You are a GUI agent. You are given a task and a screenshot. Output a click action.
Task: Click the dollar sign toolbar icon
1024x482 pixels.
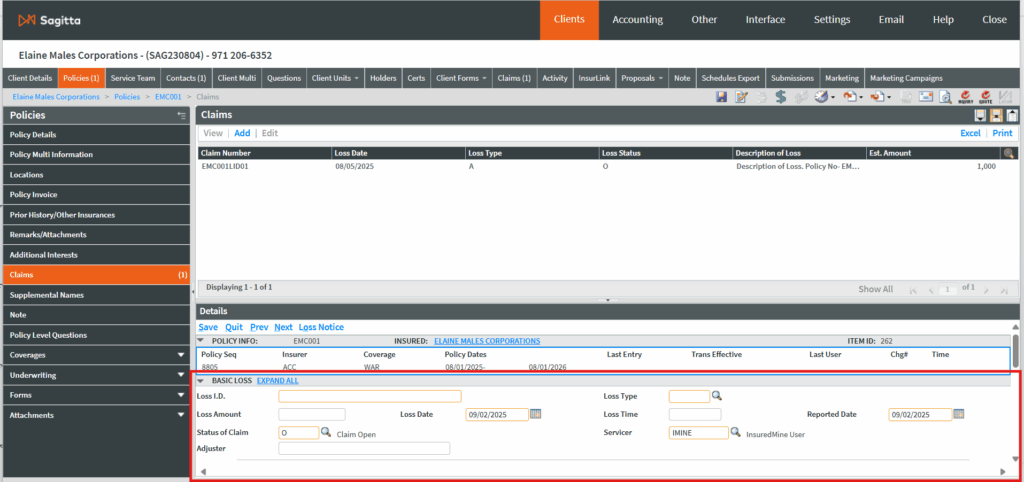coord(780,97)
